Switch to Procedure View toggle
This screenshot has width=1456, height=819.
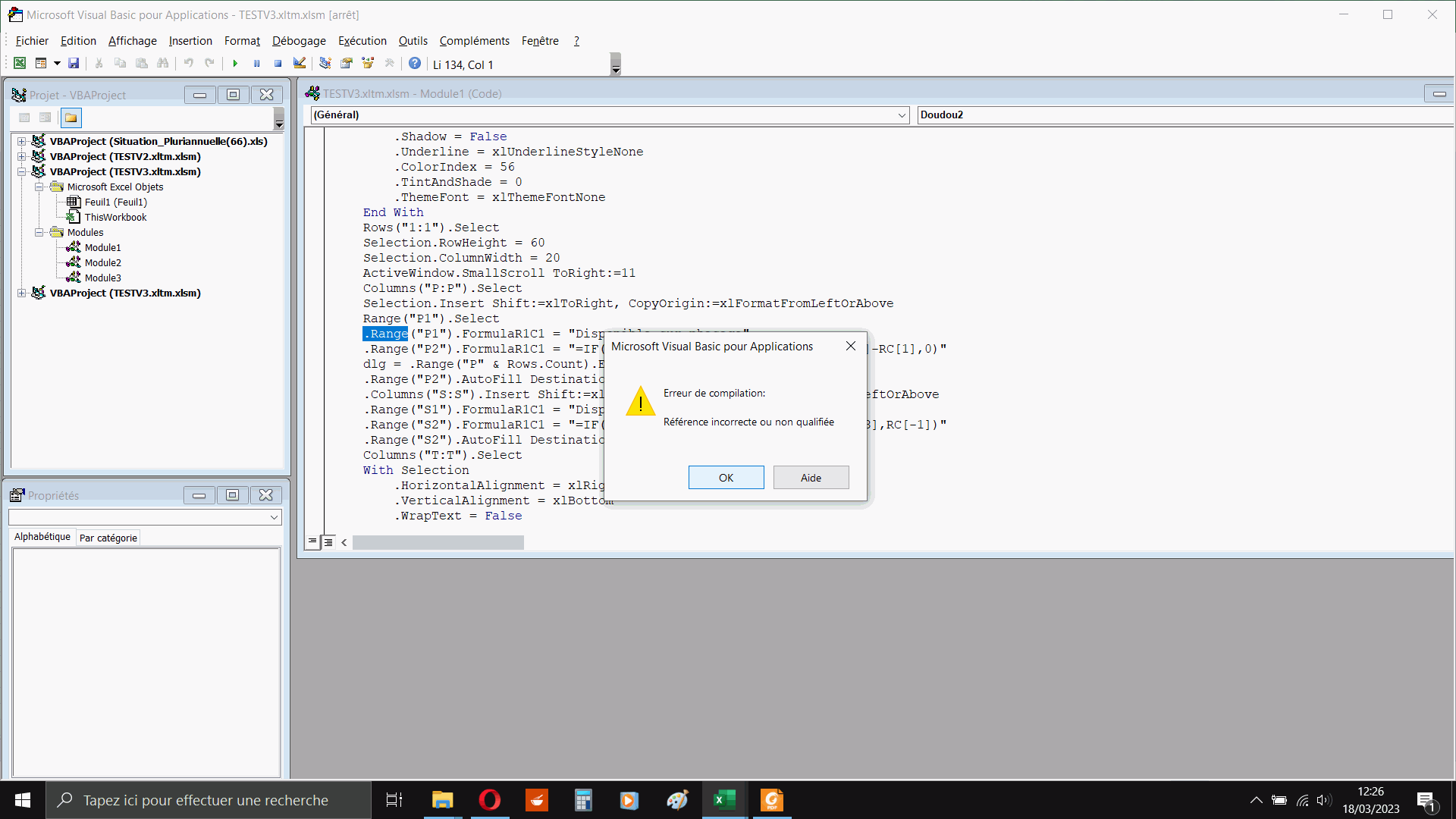[x=312, y=542]
